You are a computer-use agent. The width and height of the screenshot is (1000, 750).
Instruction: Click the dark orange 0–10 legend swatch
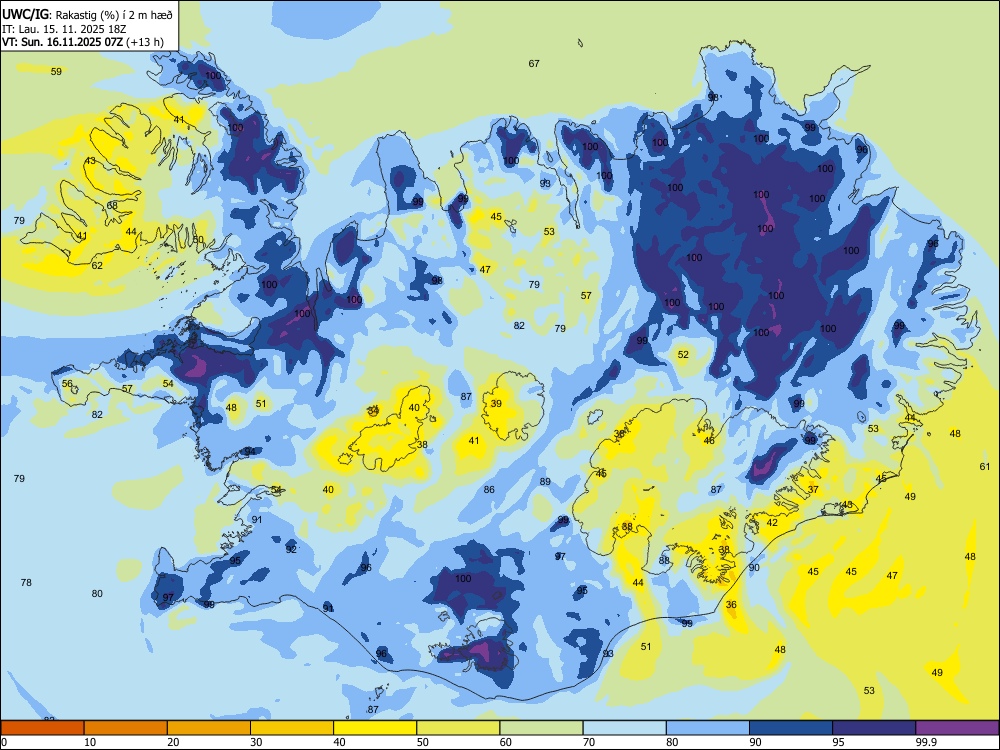click(42, 728)
